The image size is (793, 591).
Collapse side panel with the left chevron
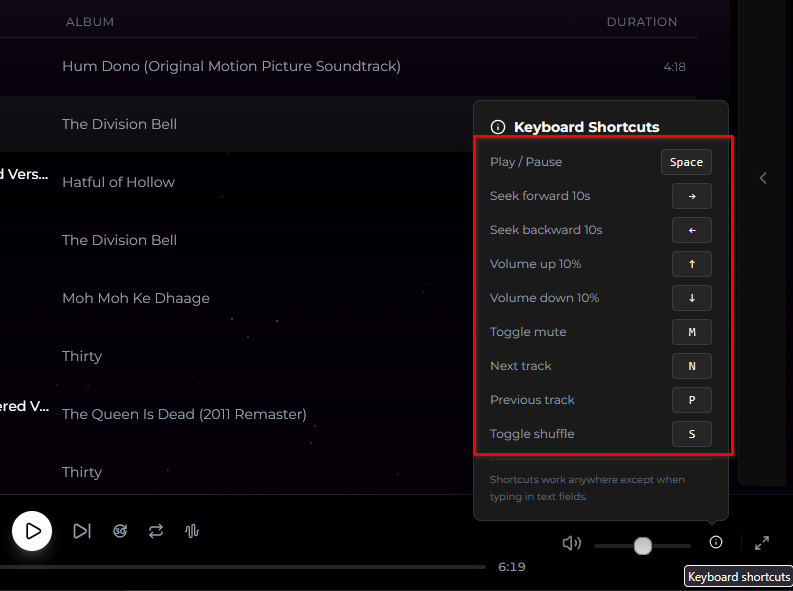763,178
